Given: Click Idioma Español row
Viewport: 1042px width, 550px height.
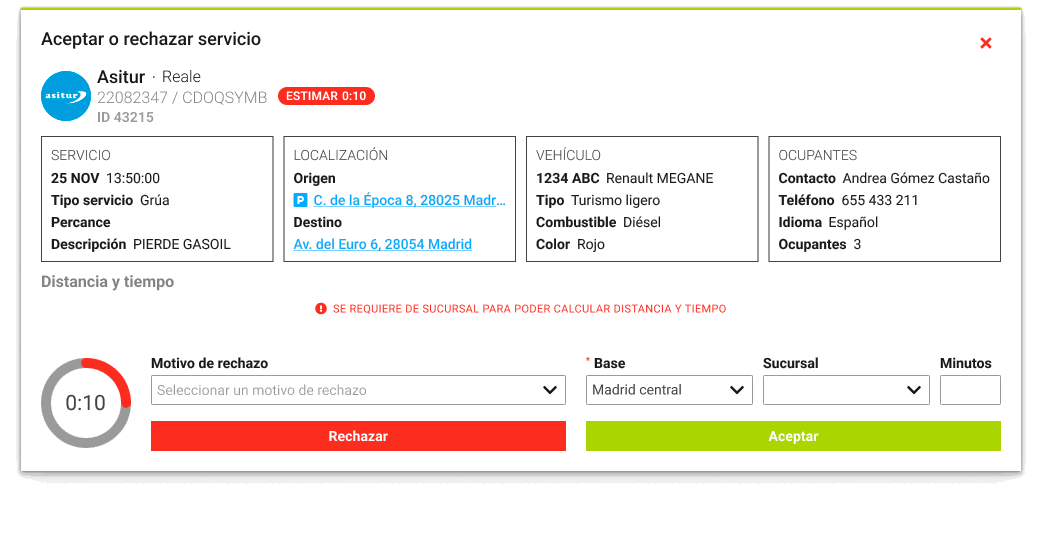Looking at the screenshot, I should pyautogui.click(x=828, y=222).
